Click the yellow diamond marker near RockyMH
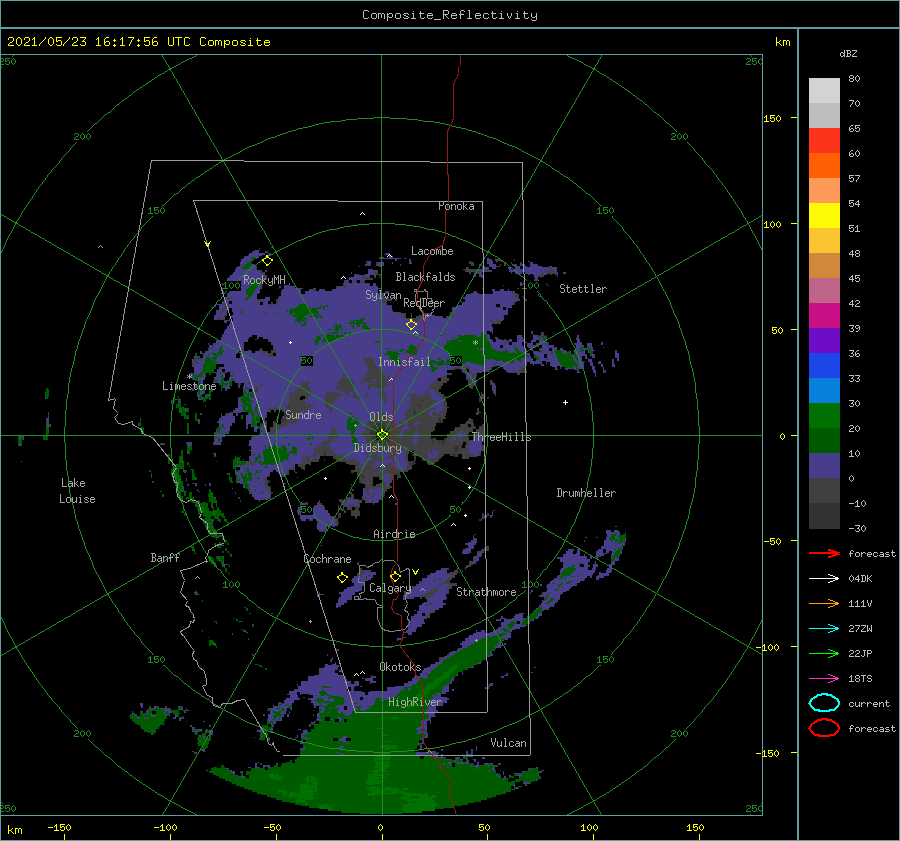The width and height of the screenshot is (900, 841). click(267, 261)
